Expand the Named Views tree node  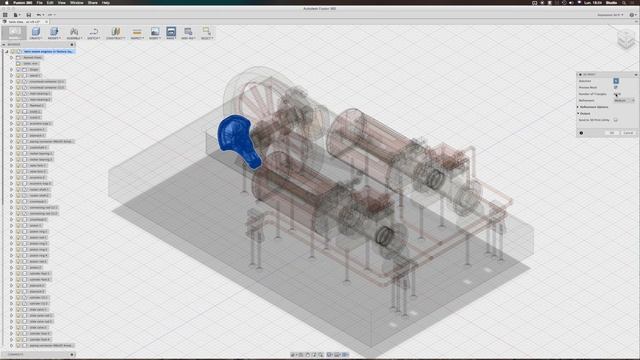[x=11, y=58]
